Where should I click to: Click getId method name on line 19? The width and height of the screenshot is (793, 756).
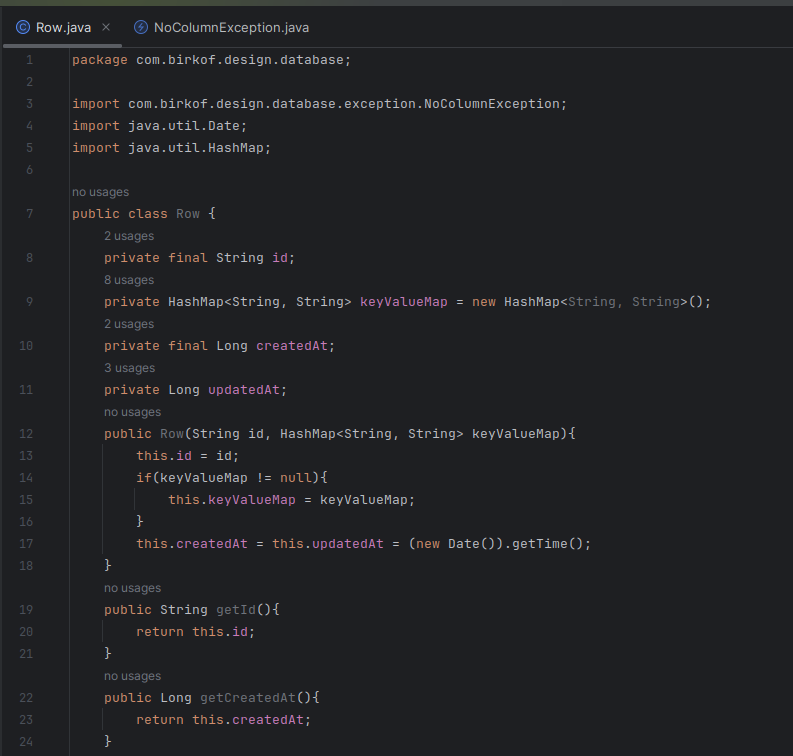[236, 610]
